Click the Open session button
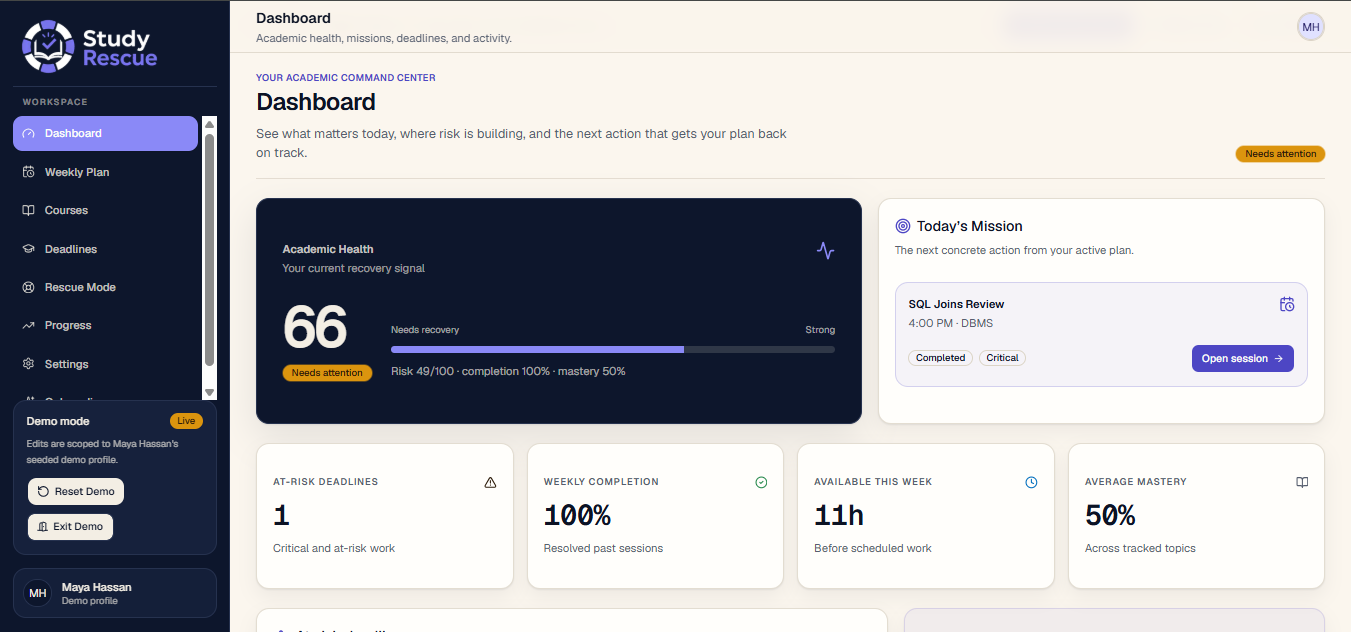The image size is (1351, 632). (x=1242, y=358)
